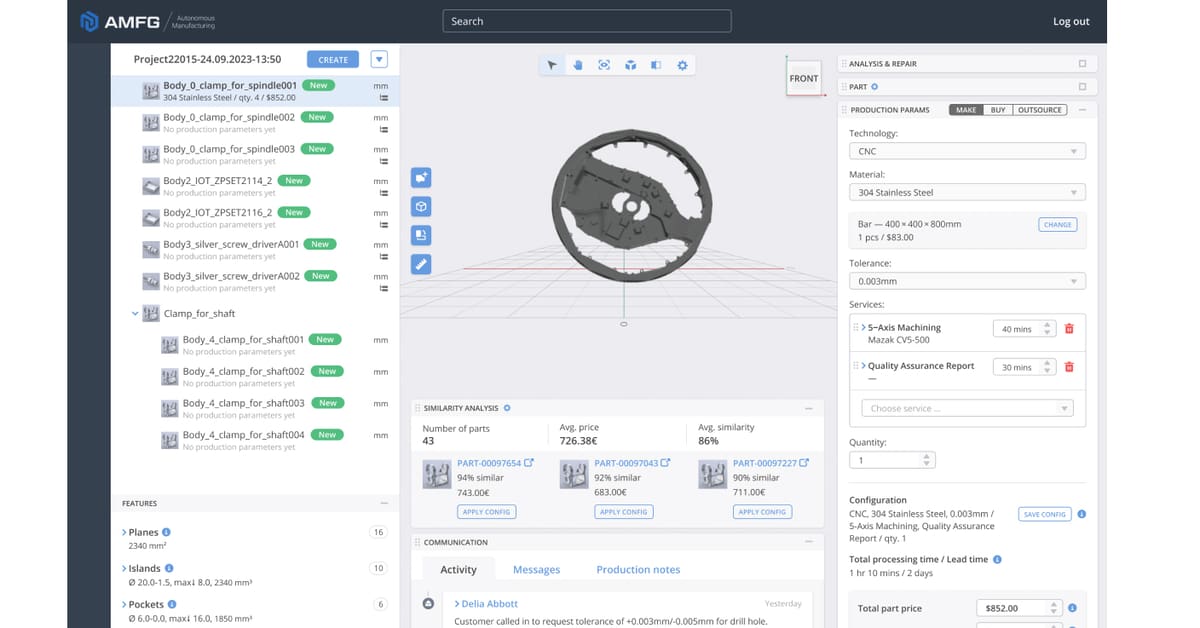Click the fit-to-view focus icon

[604, 65]
